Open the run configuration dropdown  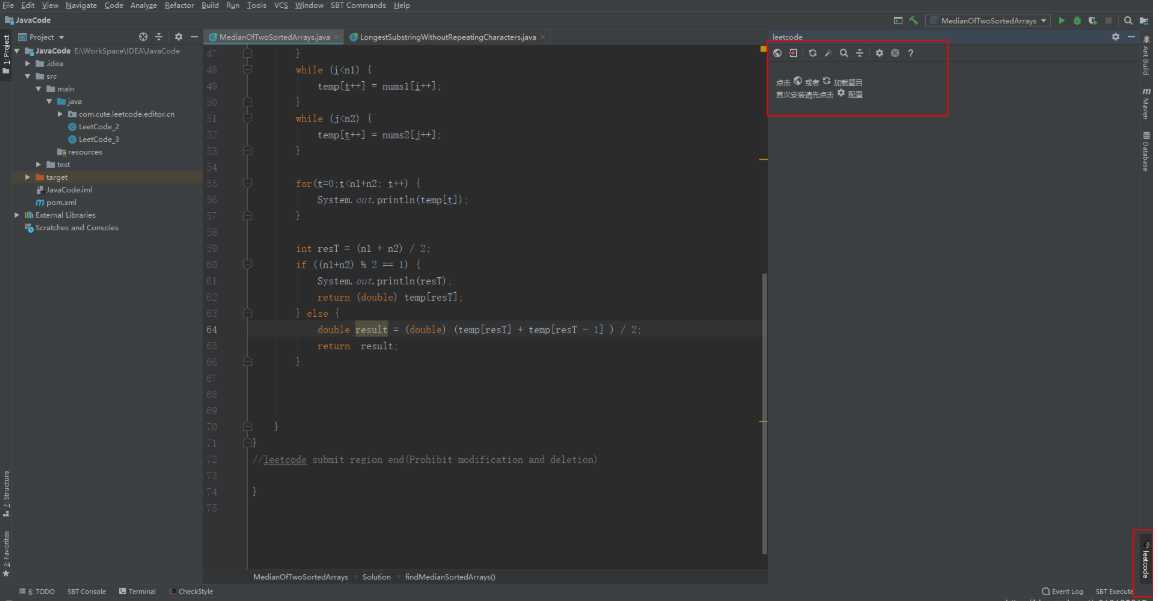tap(989, 21)
